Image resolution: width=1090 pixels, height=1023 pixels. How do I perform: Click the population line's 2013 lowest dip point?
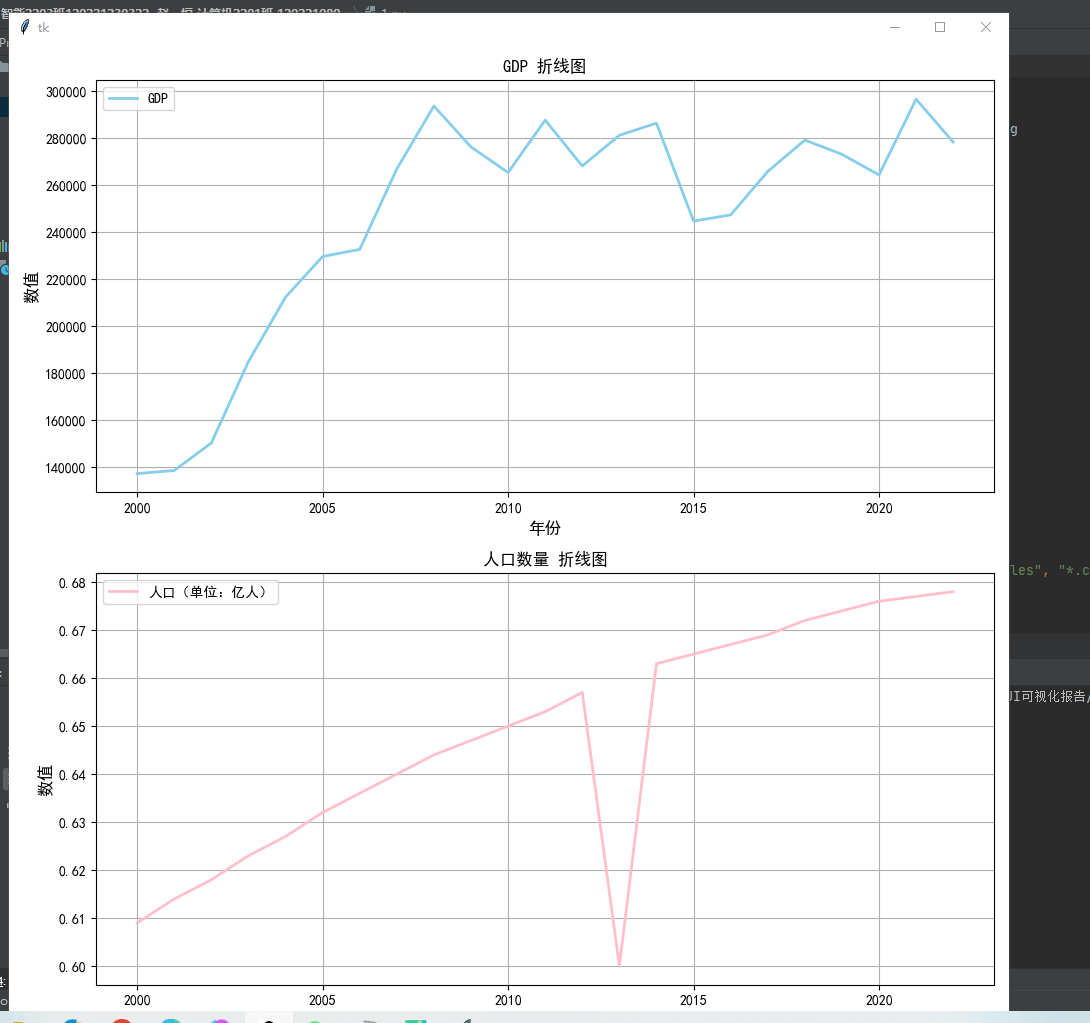coord(619,965)
